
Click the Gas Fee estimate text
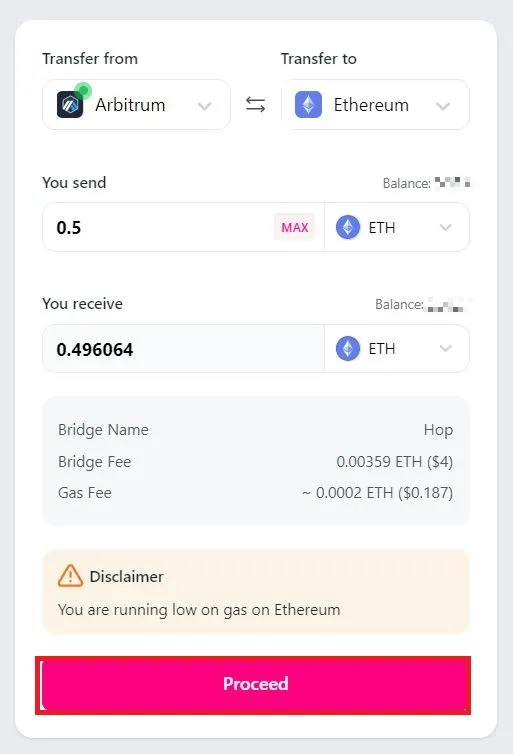pyautogui.click(x=377, y=492)
